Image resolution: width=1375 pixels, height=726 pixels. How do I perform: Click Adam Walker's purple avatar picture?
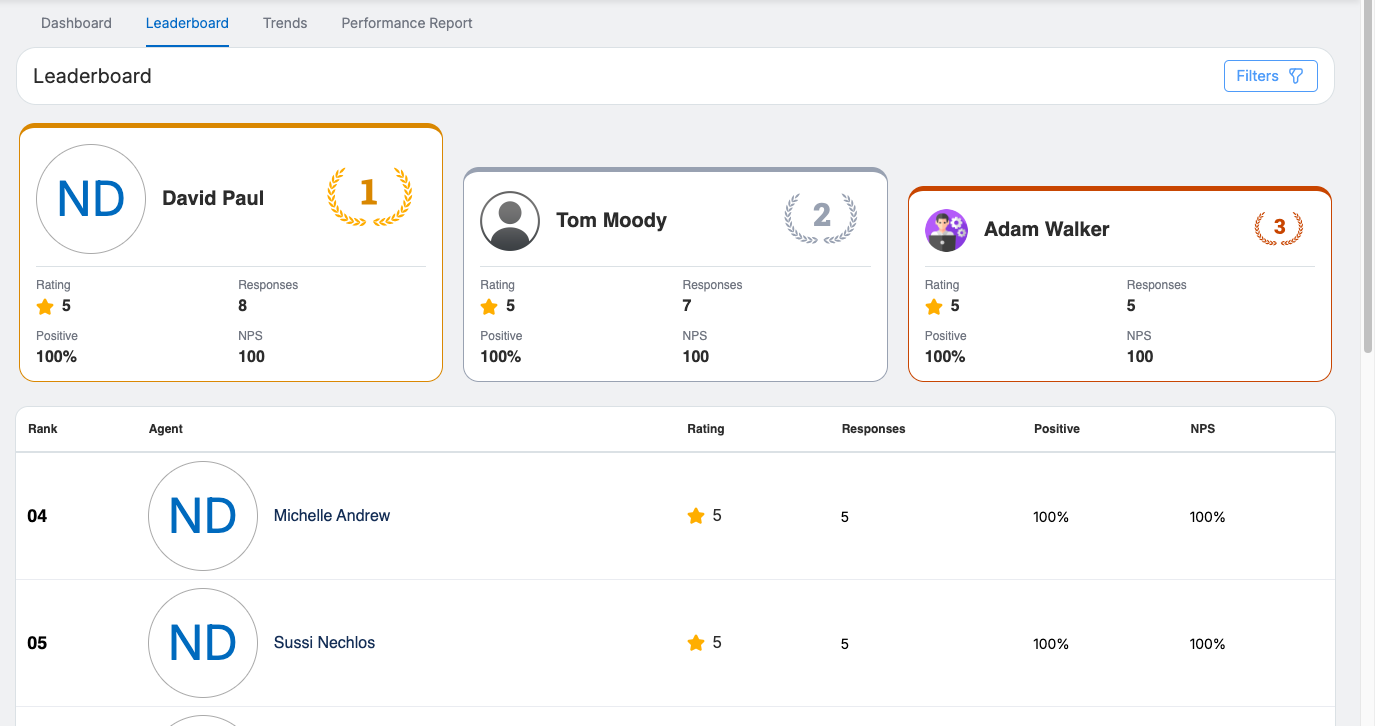click(946, 230)
